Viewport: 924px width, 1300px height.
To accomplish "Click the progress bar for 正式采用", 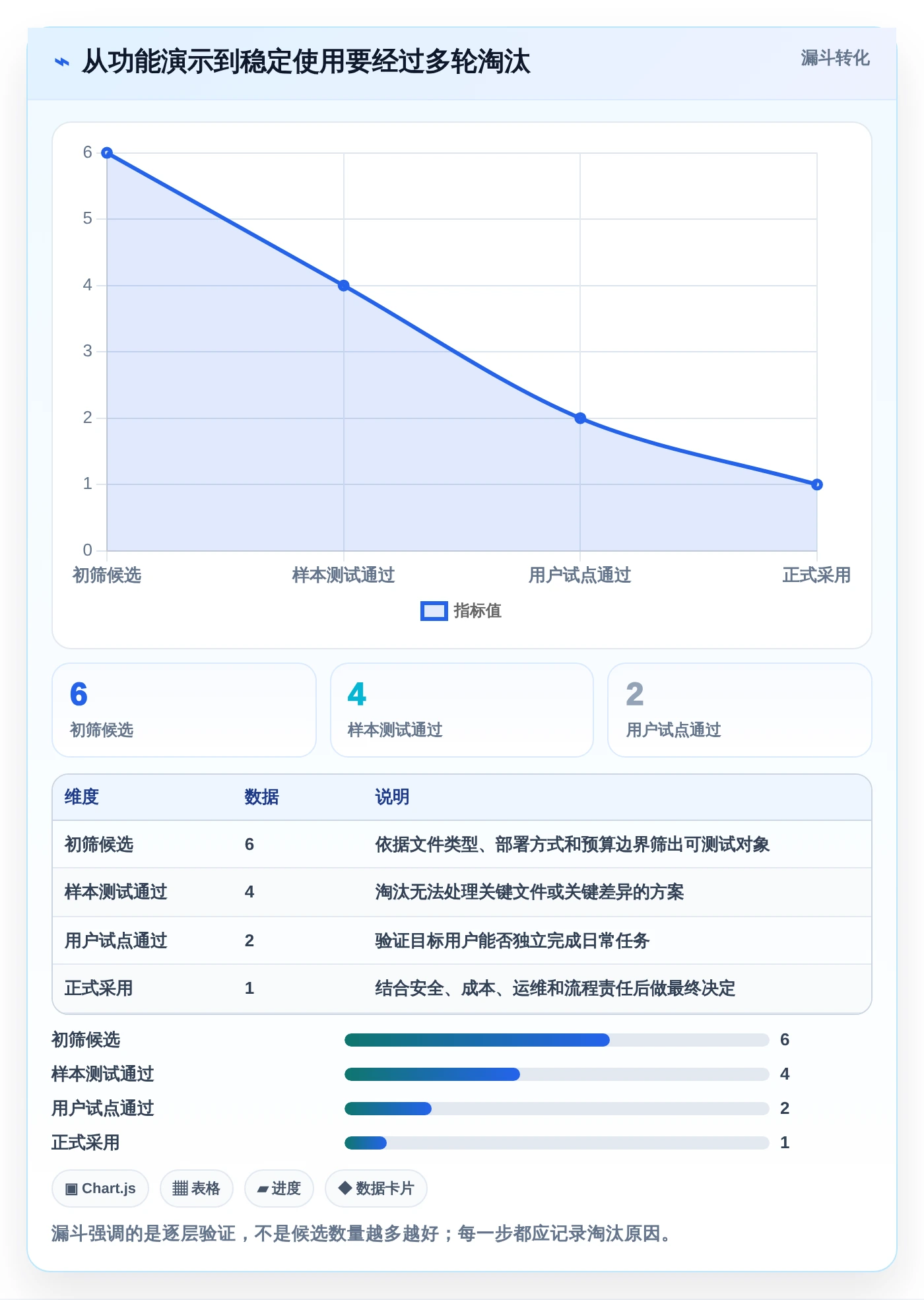I will 557,1143.
